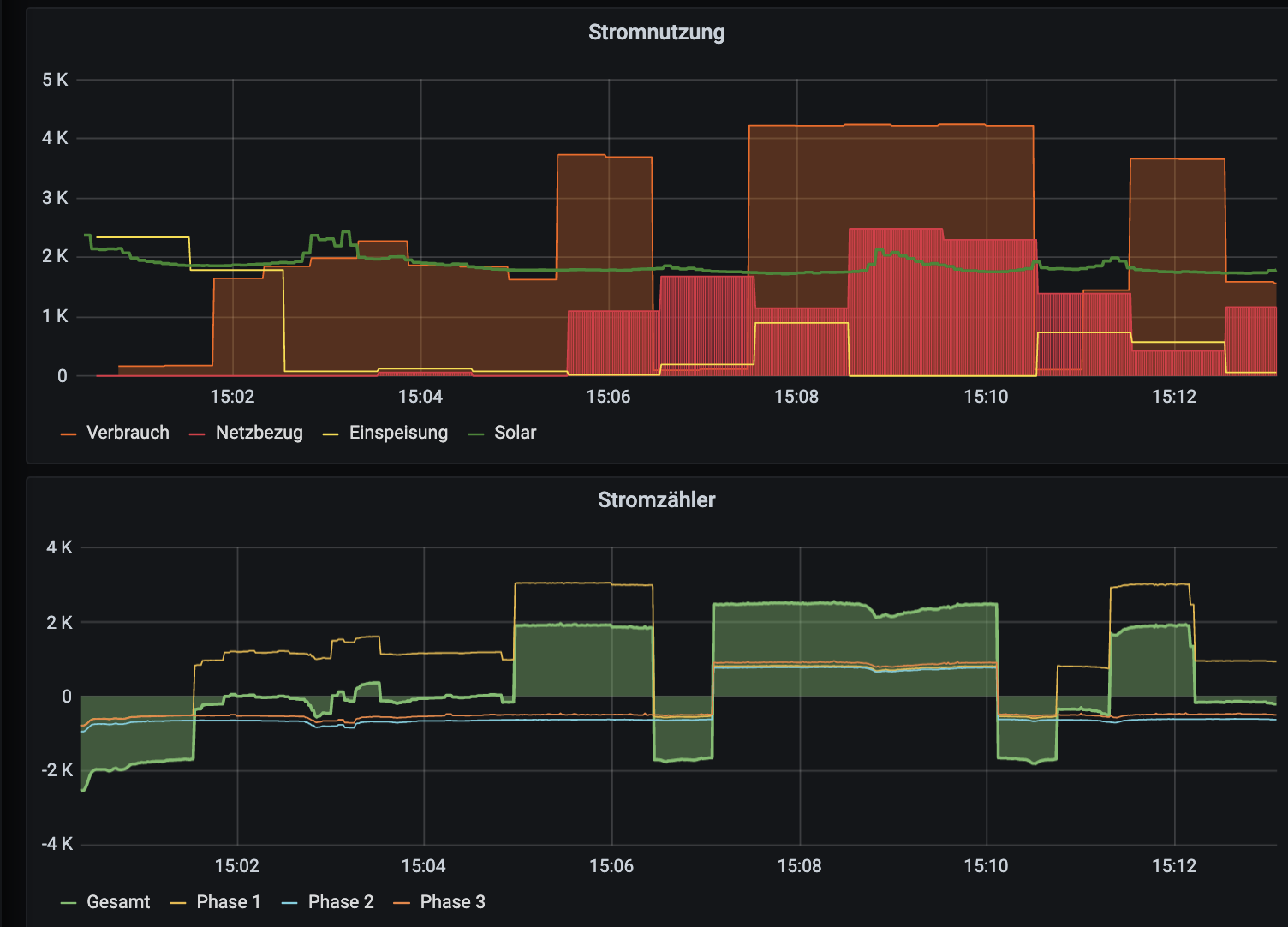
Task: Click the Phase 3 legend label
Action: pyautogui.click(x=452, y=902)
